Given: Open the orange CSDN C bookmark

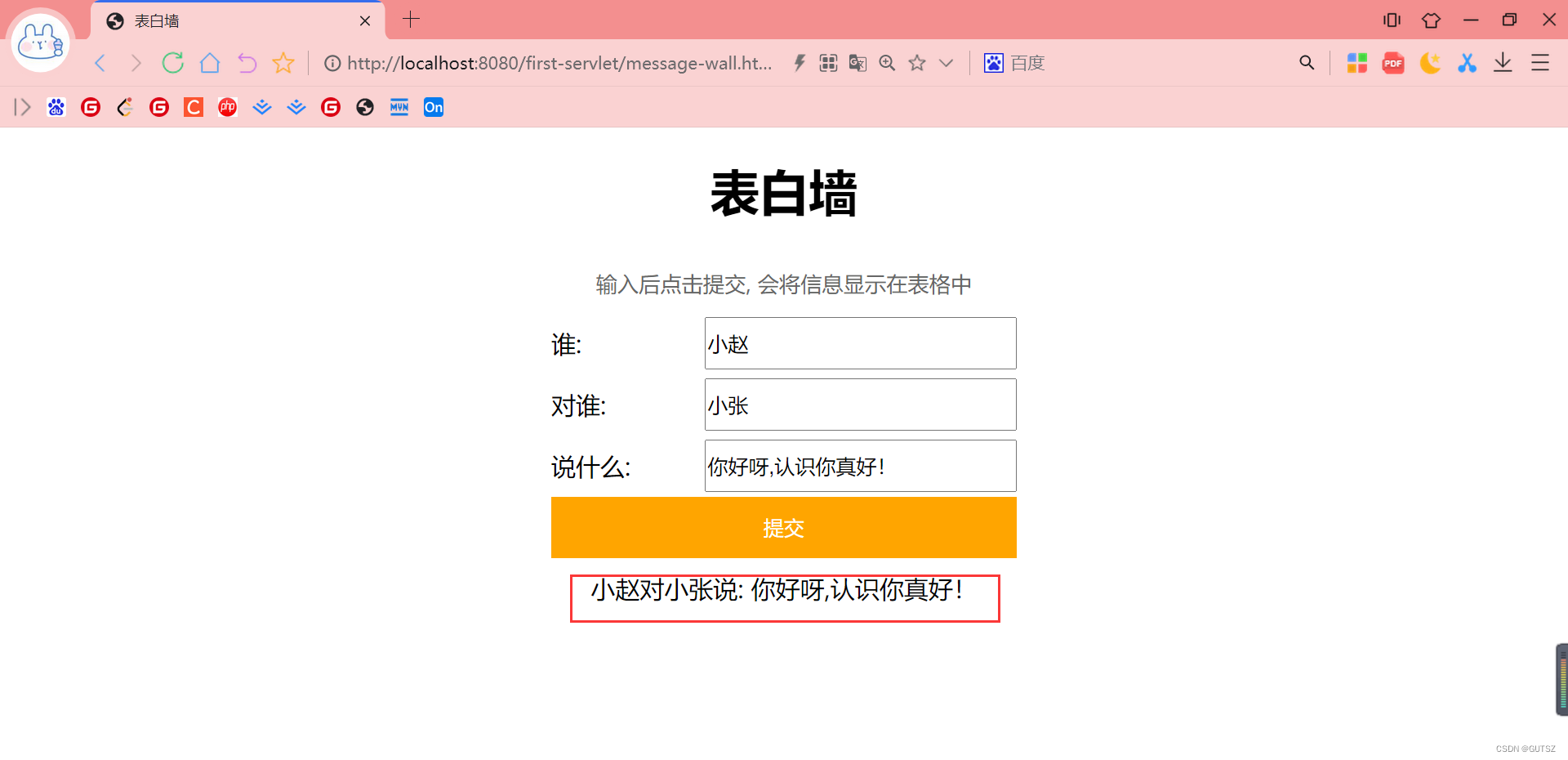Looking at the screenshot, I should [194, 107].
